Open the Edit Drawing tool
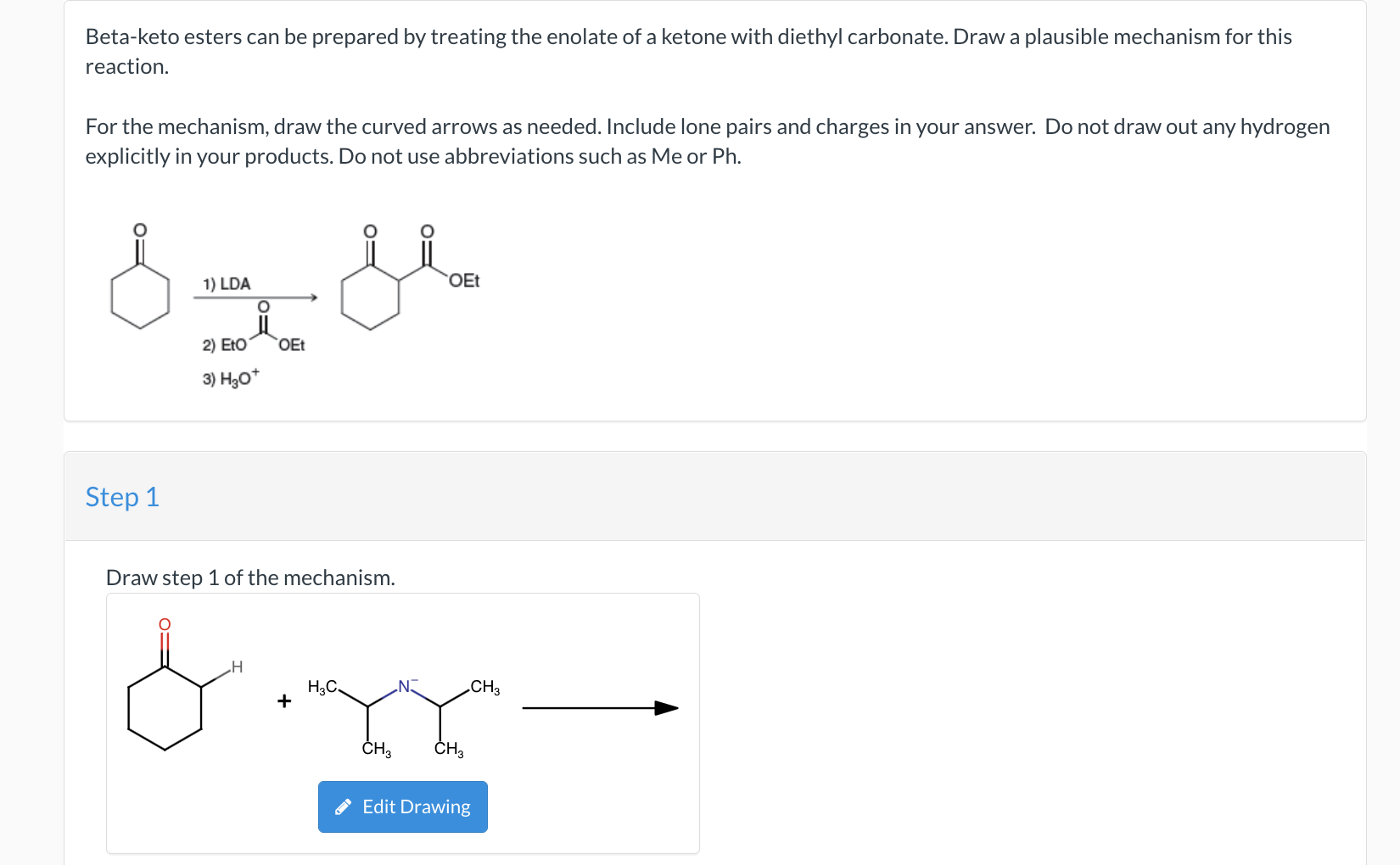 (402, 806)
